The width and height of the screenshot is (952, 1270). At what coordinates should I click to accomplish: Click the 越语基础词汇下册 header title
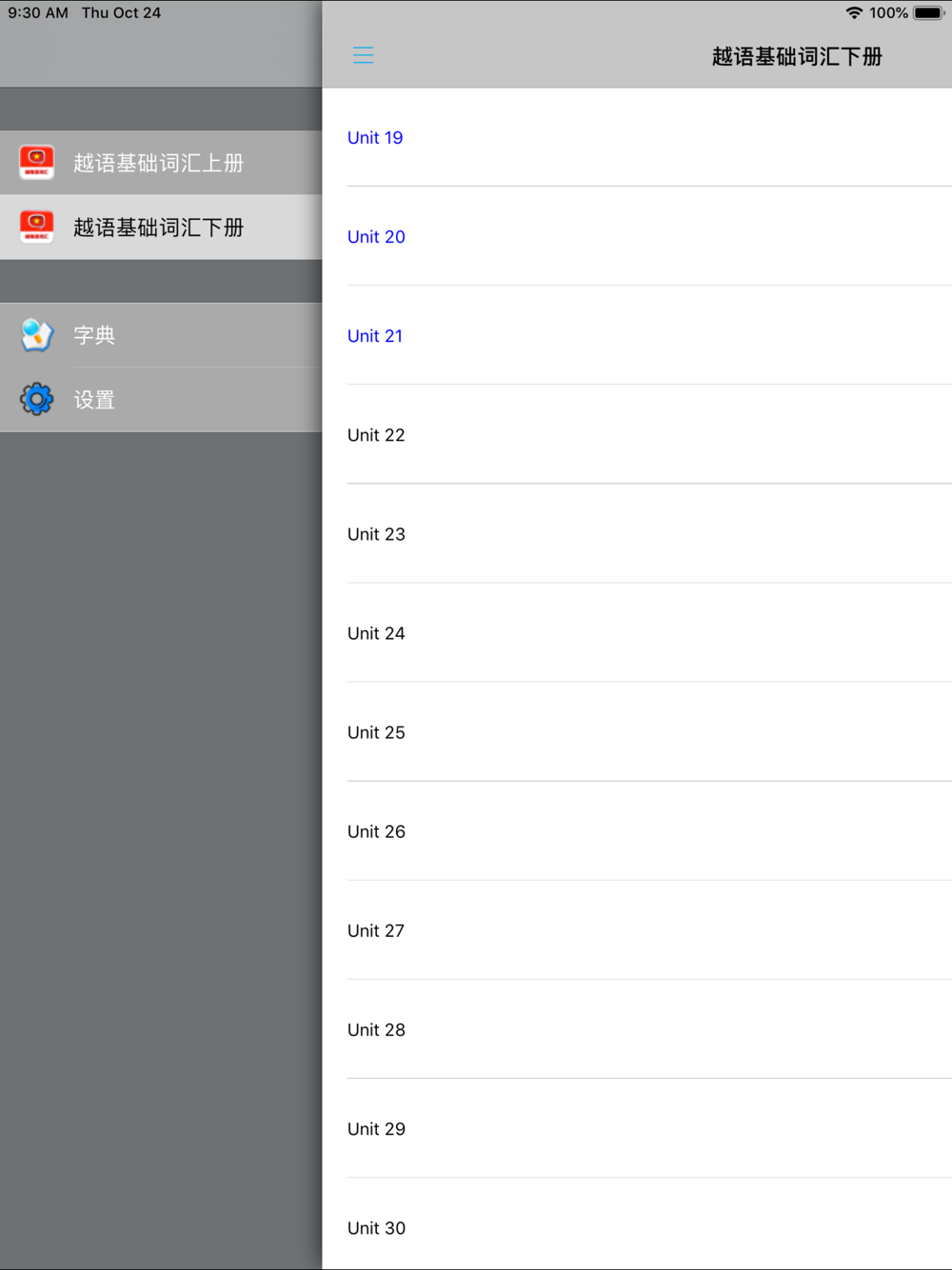pos(797,56)
